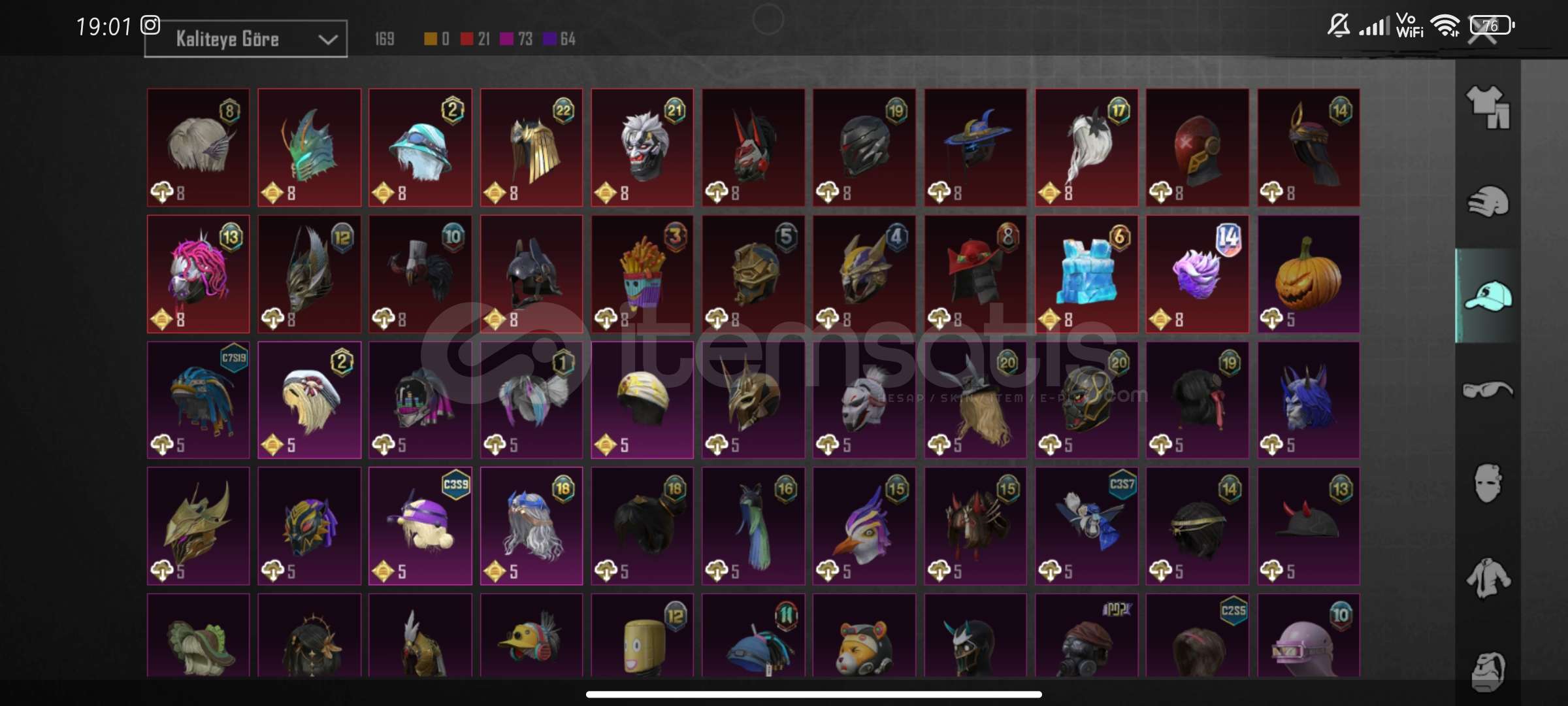Screen dimensions: 1568x706
Task: Choose the ice block headgear item
Action: (1086, 274)
